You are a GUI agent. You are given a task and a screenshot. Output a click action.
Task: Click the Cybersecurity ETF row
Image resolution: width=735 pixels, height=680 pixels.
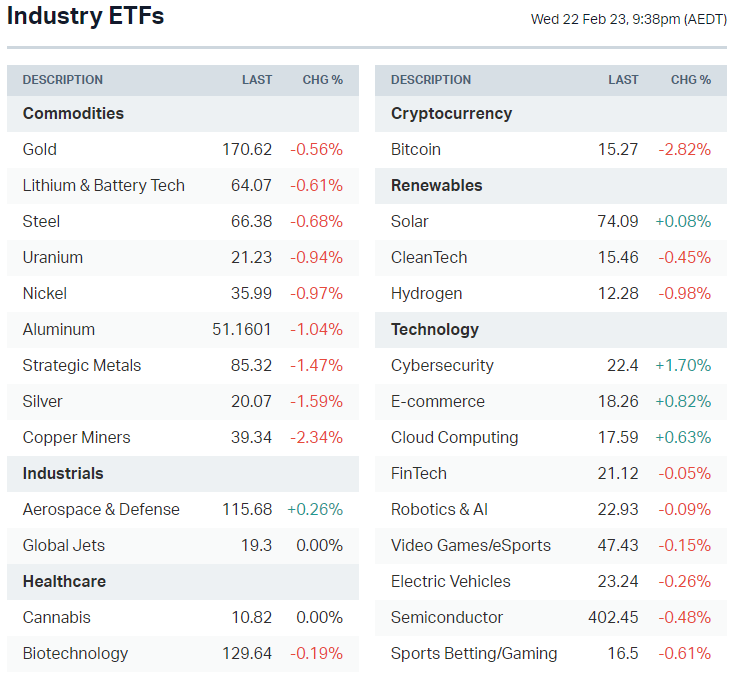pos(442,365)
